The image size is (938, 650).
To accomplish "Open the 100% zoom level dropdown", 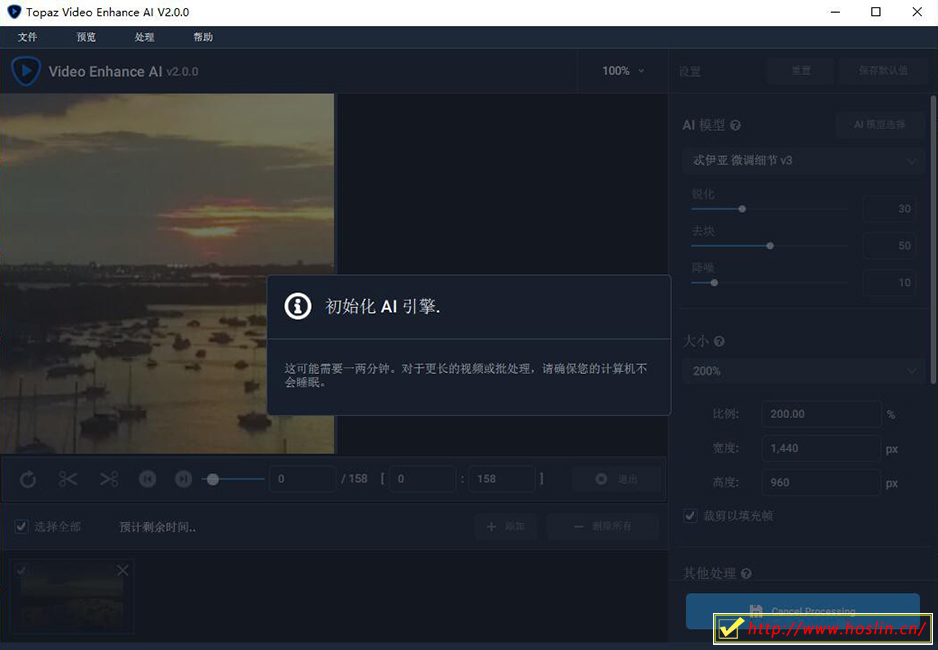I will tap(623, 71).
